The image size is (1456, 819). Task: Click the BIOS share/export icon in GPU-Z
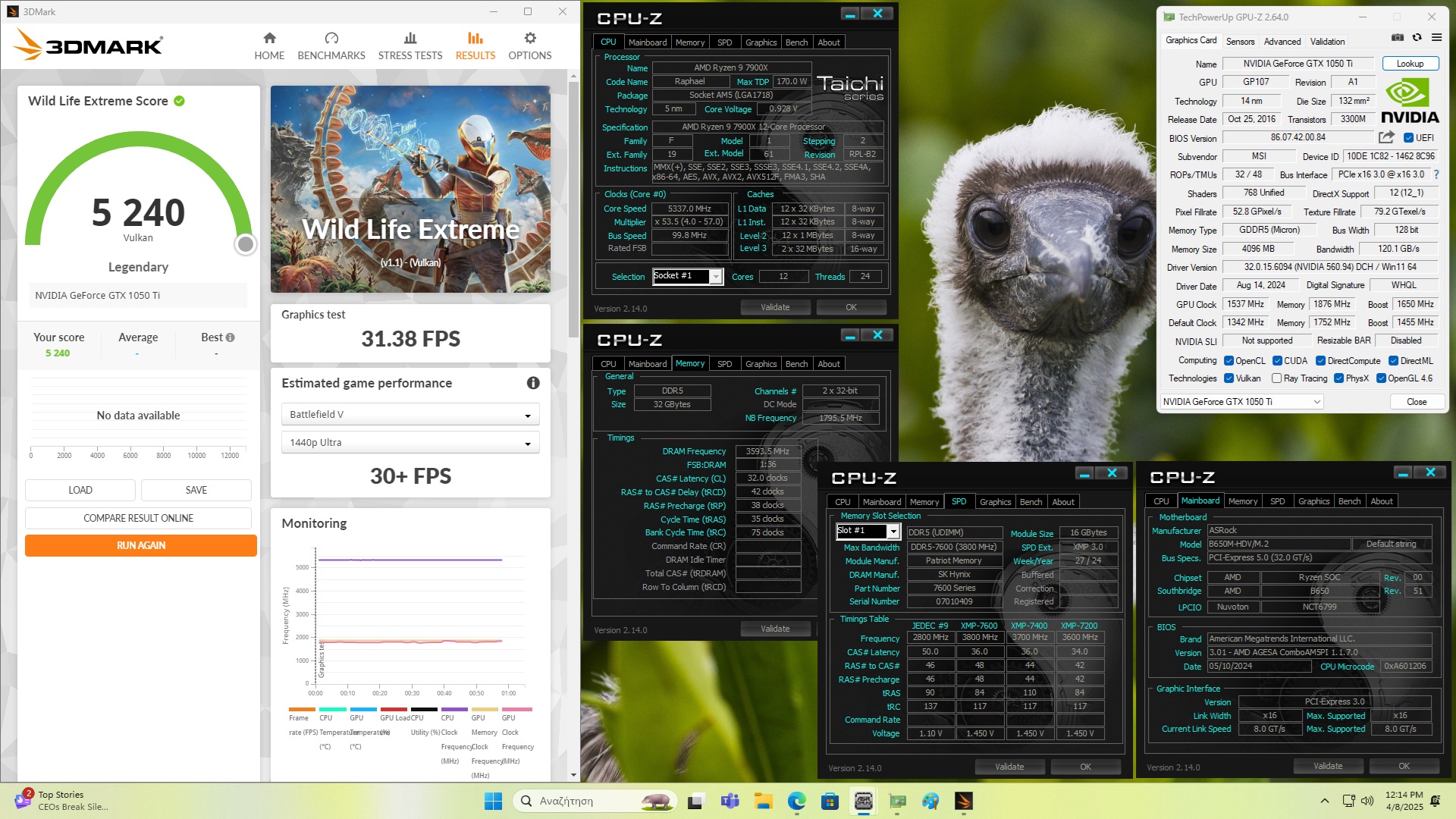tap(1386, 137)
